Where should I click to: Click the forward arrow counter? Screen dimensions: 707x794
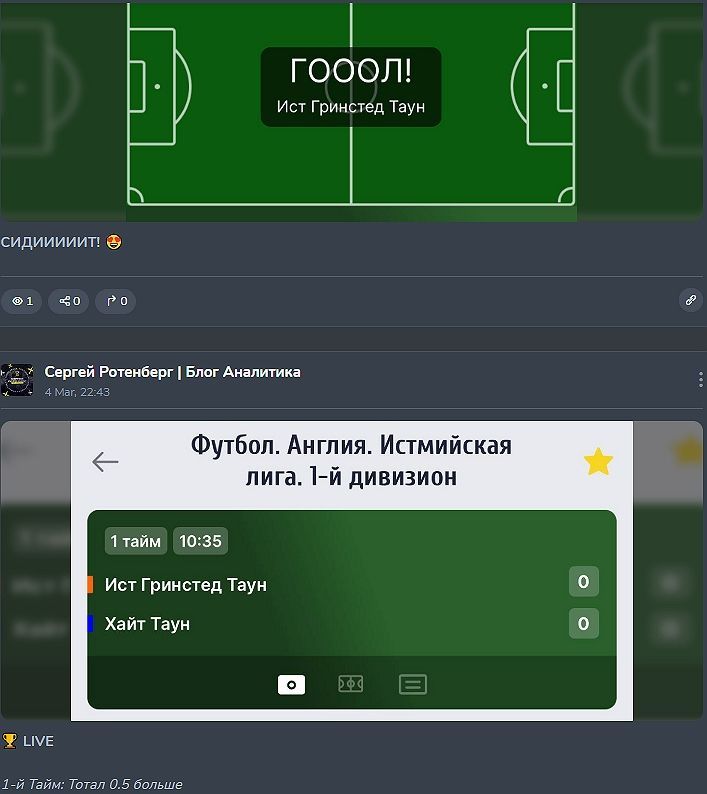[x=115, y=301]
